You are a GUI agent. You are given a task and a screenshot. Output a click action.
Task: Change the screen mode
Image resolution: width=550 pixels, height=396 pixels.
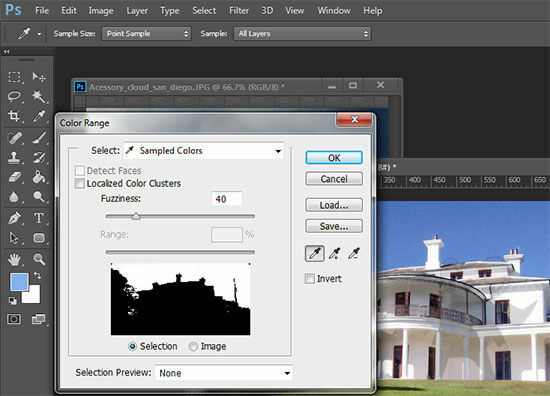click(x=38, y=319)
